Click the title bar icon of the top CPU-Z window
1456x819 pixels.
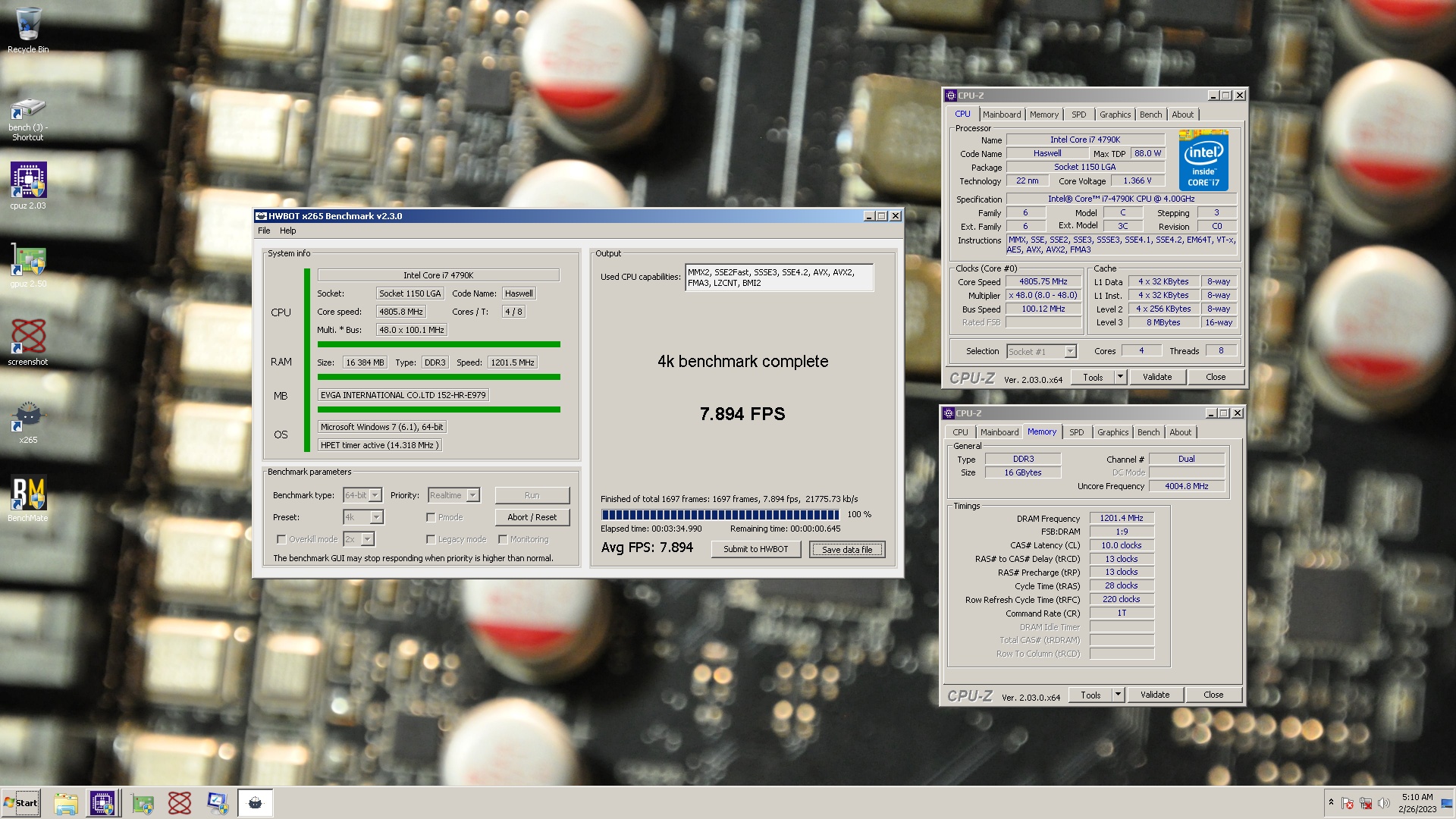[950, 96]
